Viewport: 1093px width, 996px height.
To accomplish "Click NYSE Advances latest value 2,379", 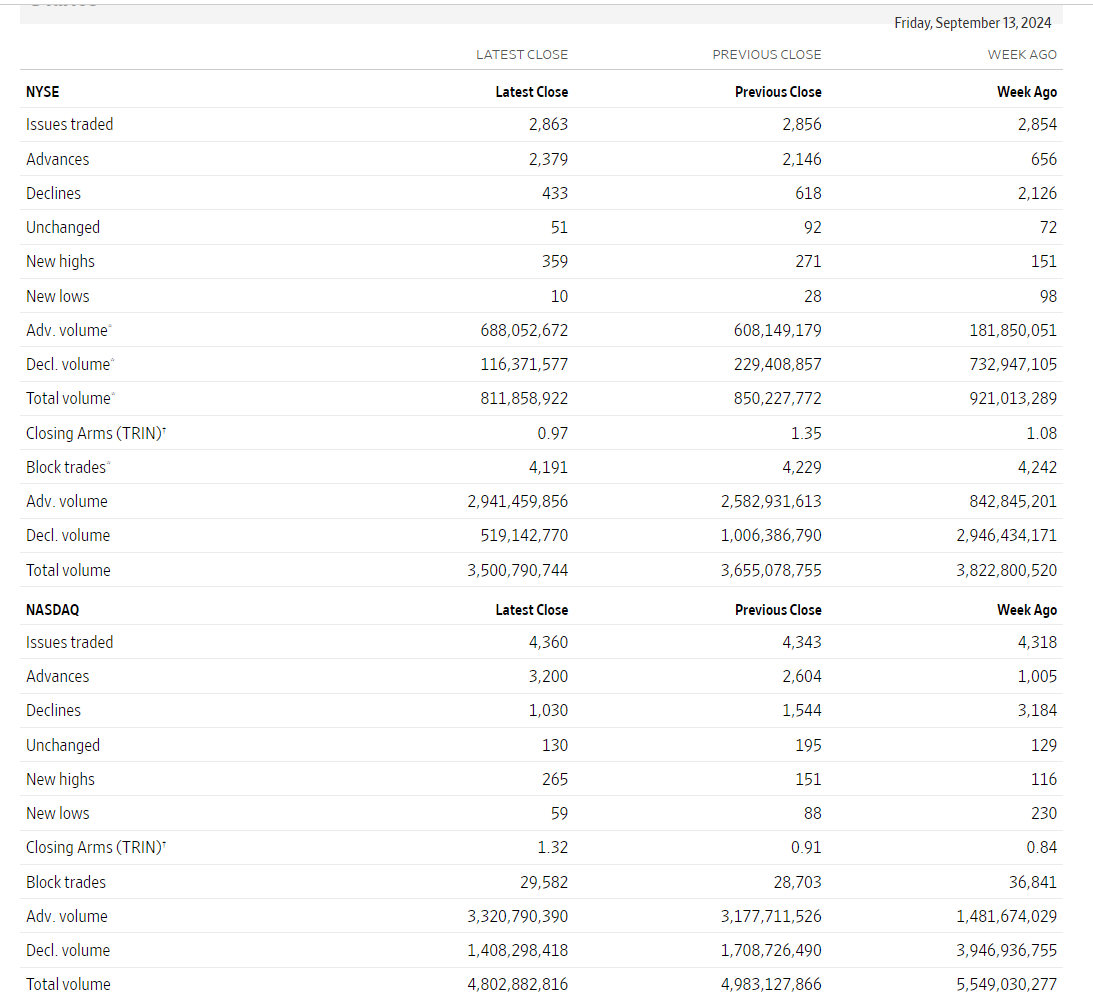I will (549, 159).
